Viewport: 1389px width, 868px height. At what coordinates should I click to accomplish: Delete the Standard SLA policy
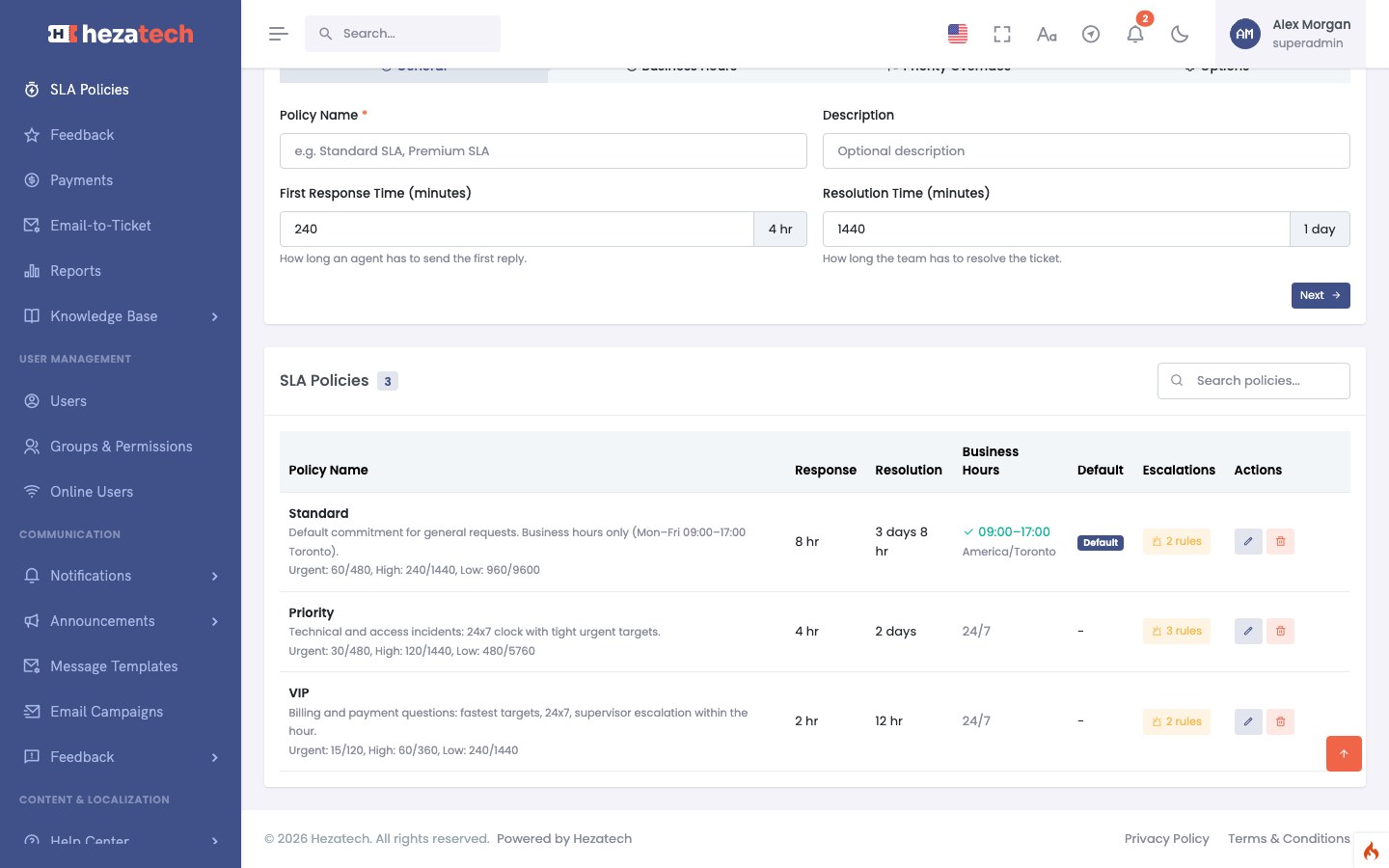click(1280, 541)
